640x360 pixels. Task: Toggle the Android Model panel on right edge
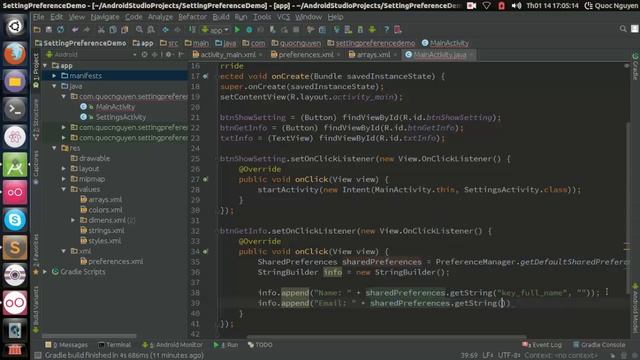click(635, 308)
